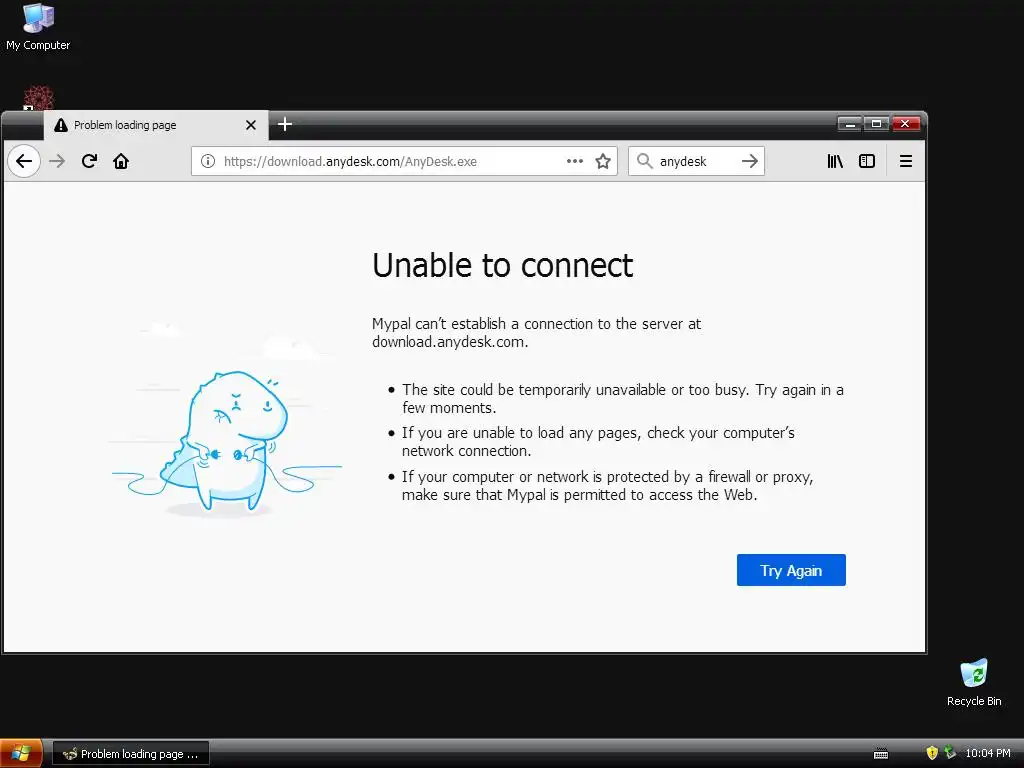This screenshot has height=768, width=1024.
Task: Click the network connection tray icon
Action: [x=950, y=753]
